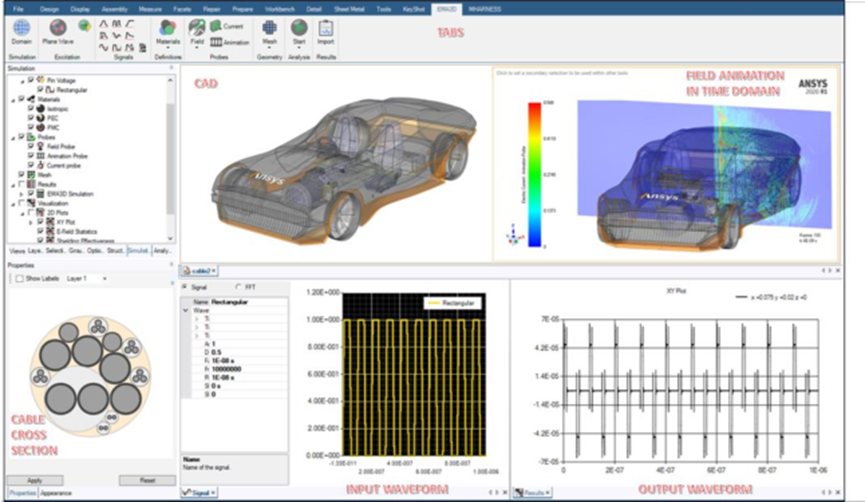Close the Signal bottom tab

(213, 493)
